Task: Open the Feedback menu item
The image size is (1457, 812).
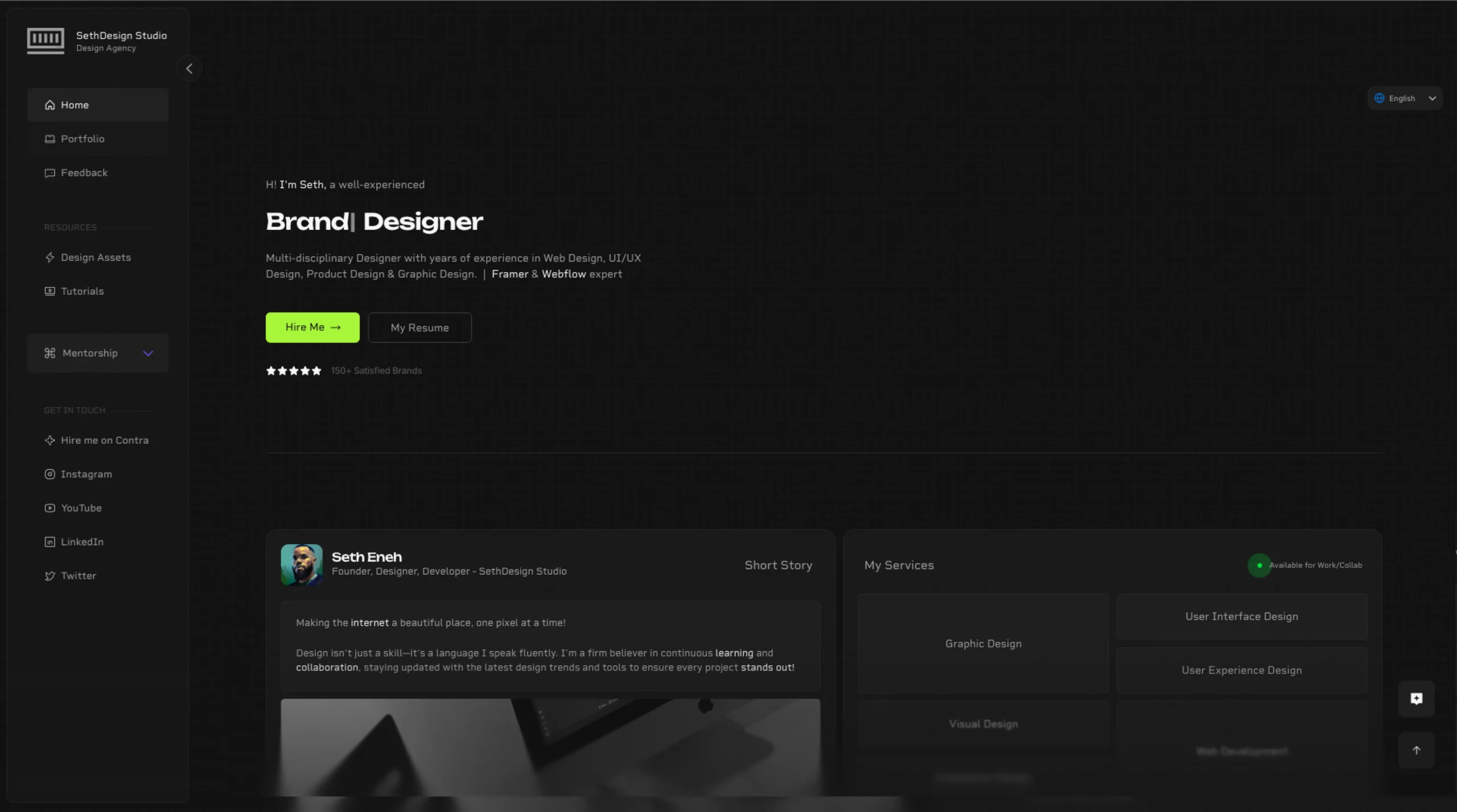Action: [98, 173]
